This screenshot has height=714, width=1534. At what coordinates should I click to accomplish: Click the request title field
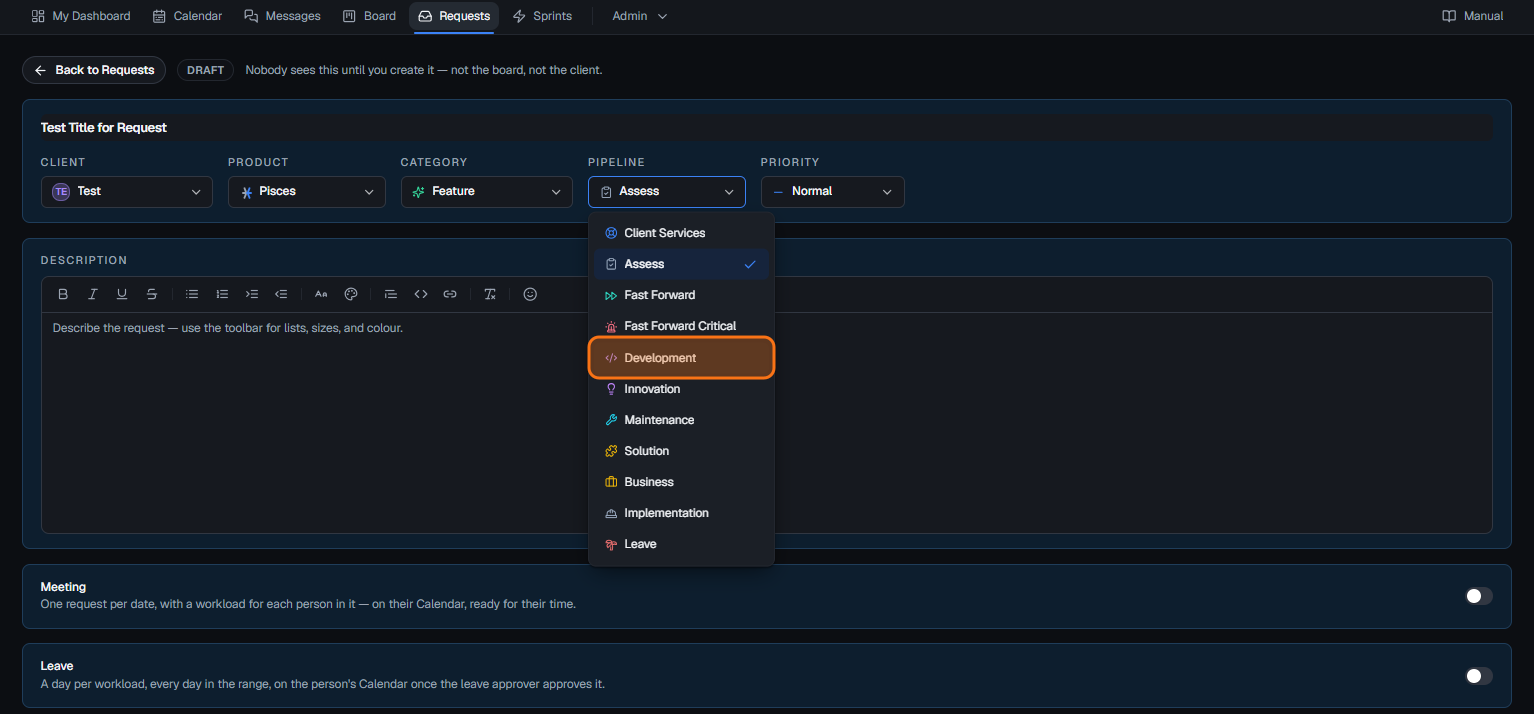click(767, 127)
